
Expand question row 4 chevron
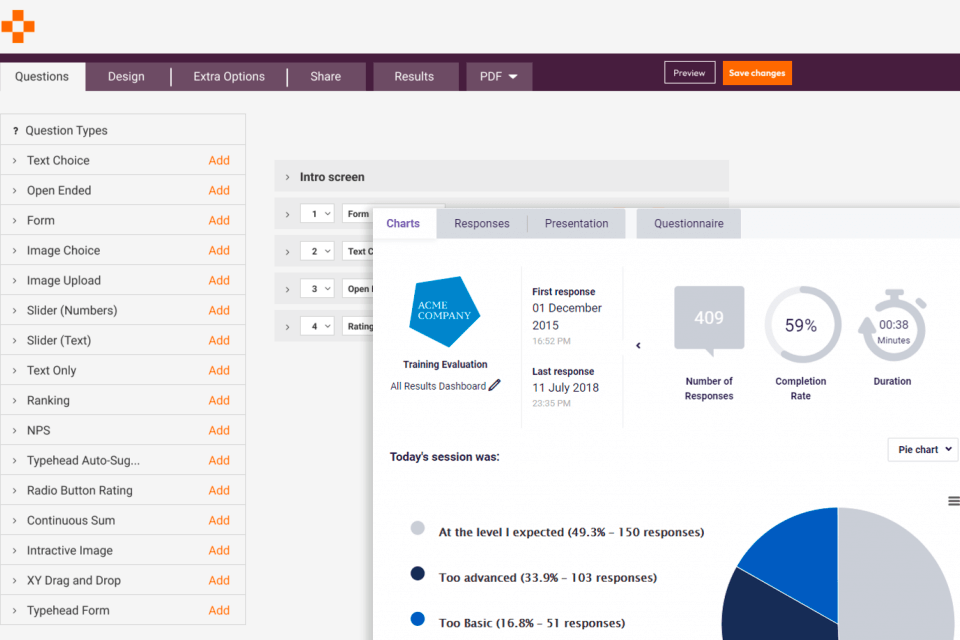(287, 327)
